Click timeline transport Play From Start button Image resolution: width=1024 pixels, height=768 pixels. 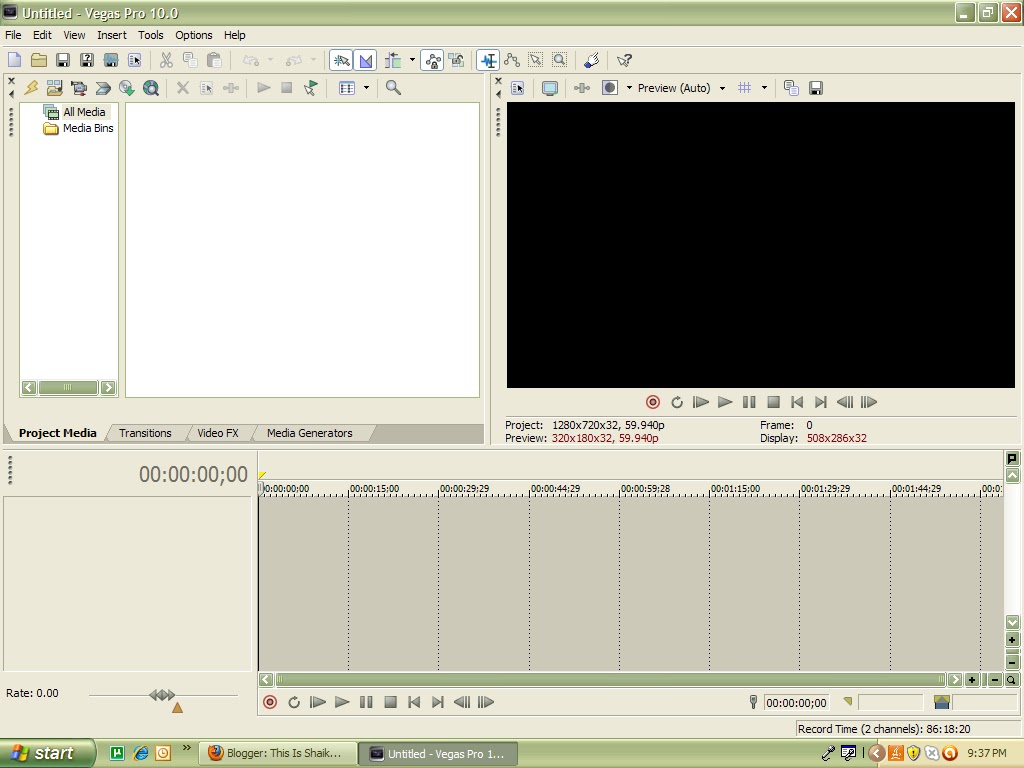(x=317, y=703)
